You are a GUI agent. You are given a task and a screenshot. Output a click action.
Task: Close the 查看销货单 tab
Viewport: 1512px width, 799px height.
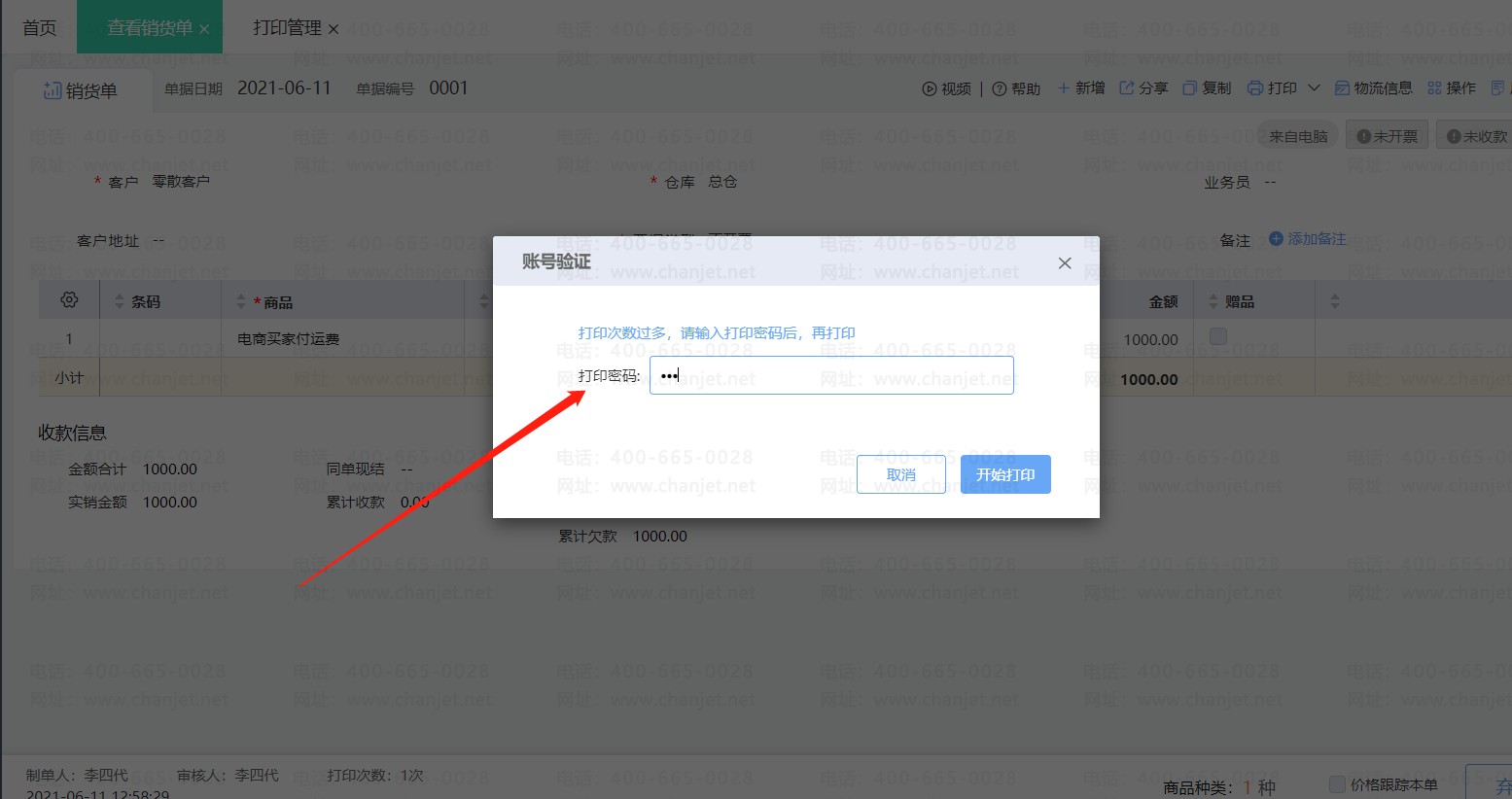click(204, 29)
